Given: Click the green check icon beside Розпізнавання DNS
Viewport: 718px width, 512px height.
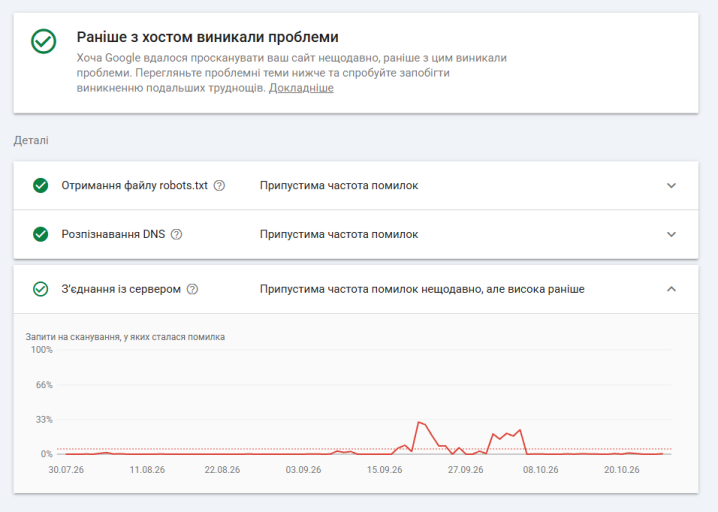Looking at the screenshot, I should [x=41, y=234].
